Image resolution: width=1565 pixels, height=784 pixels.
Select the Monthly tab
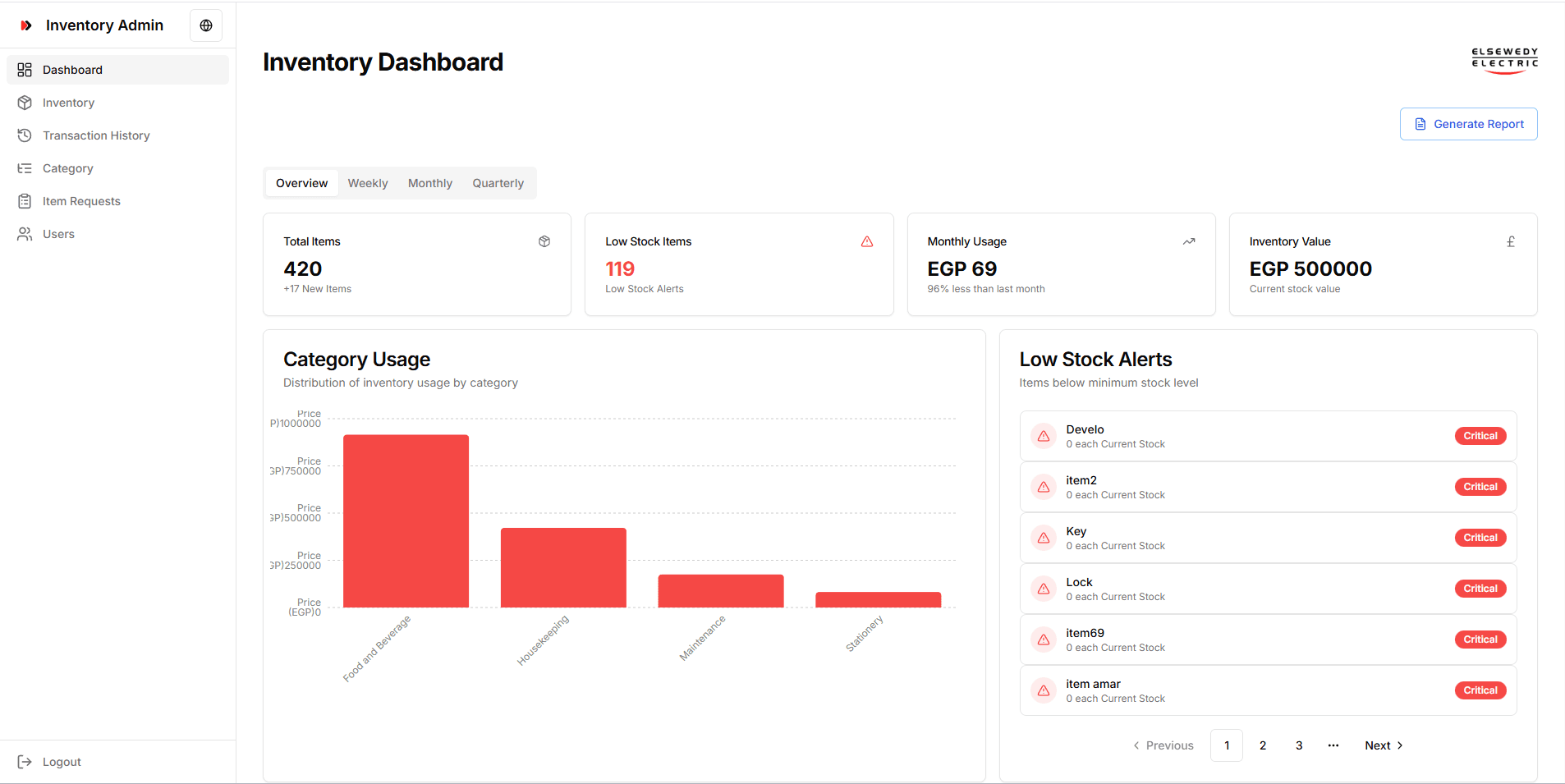click(430, 183)
